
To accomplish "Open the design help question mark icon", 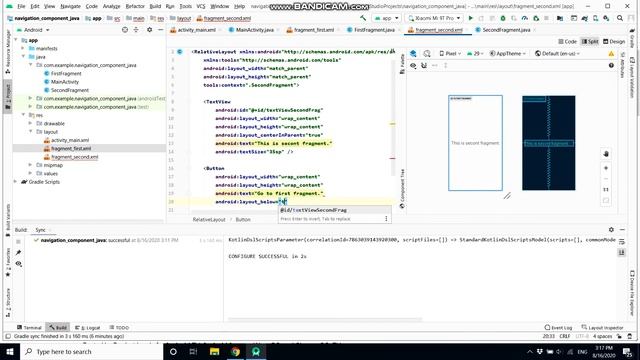I will coord(611,65).
